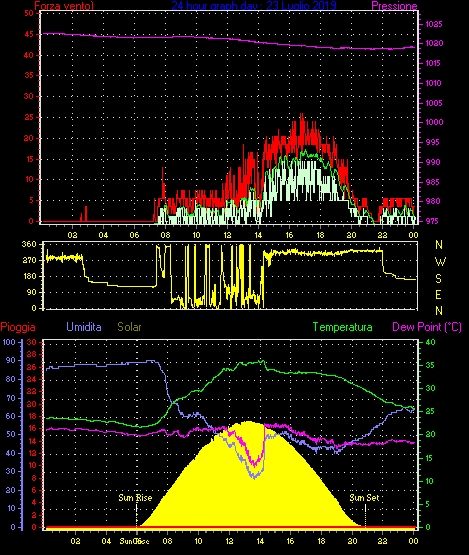Viewport: 469px width, 555px height.
Task: Click the E wind direction letter
Action: coord(439,295)
